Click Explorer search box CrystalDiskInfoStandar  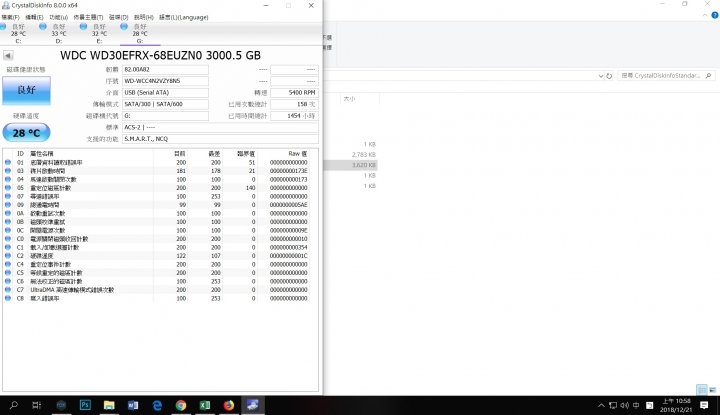coord(666,75)
